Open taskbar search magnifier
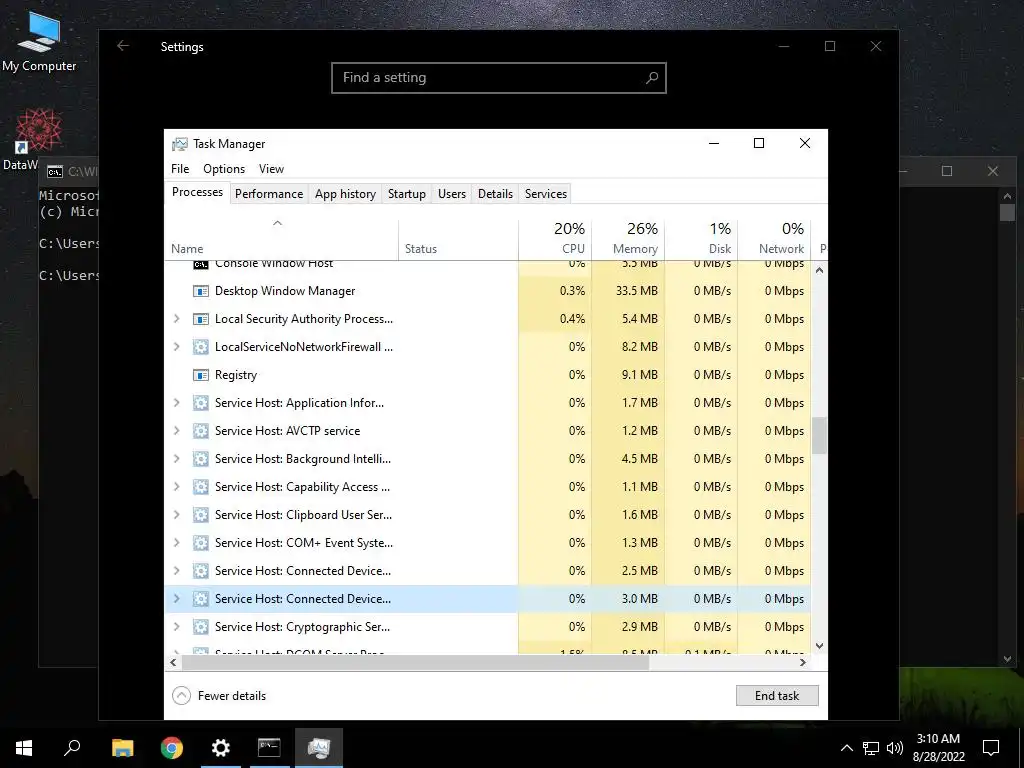The image size is (1024, 768). 72,748
